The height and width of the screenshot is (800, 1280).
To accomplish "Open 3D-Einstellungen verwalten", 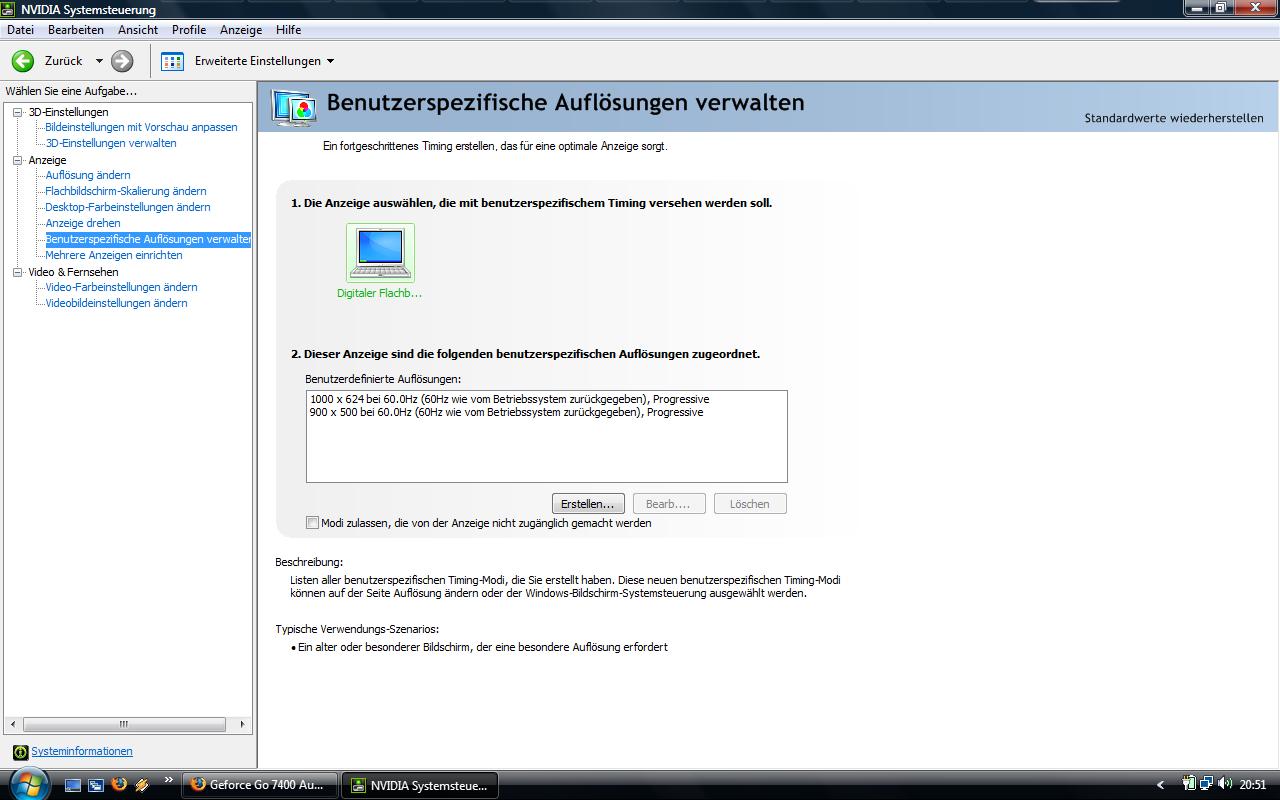I will coord(111,143).
